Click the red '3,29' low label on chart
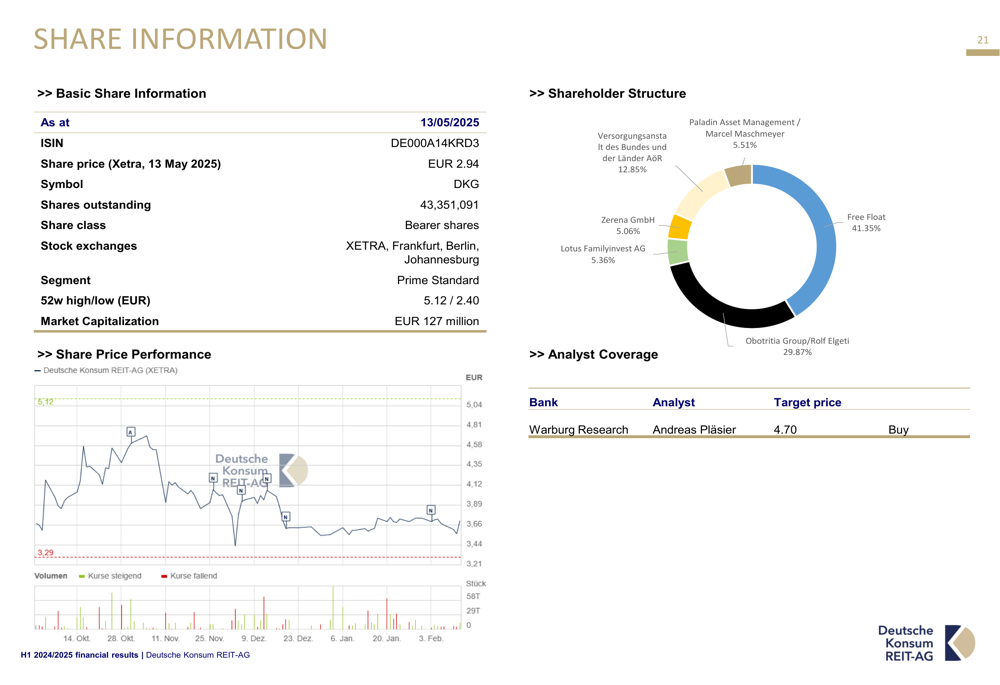Image resolution: width=1000 pixels, height=685 pixels. click(x=45, y=553)
